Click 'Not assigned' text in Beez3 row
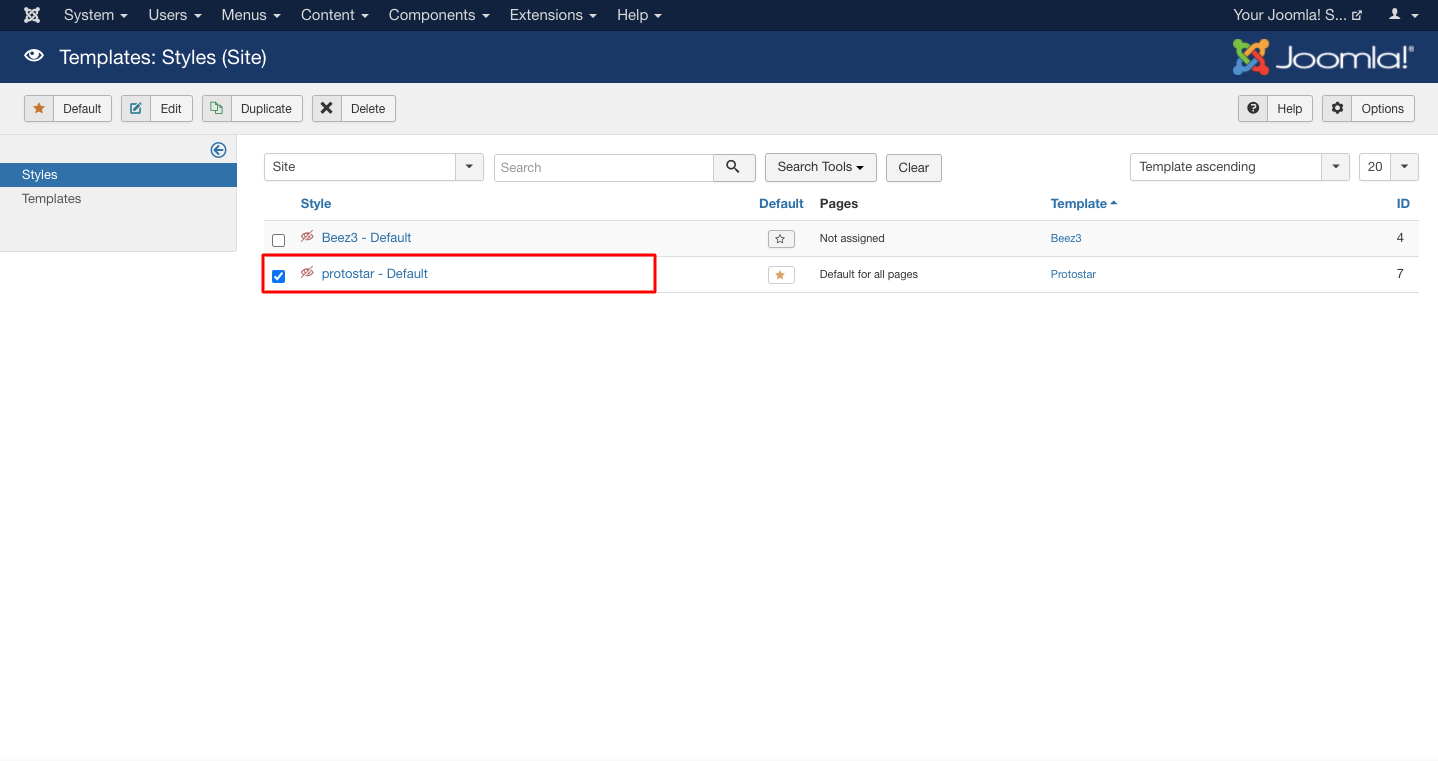Viewport: 1438px width, 761px height. pos(852,238)
